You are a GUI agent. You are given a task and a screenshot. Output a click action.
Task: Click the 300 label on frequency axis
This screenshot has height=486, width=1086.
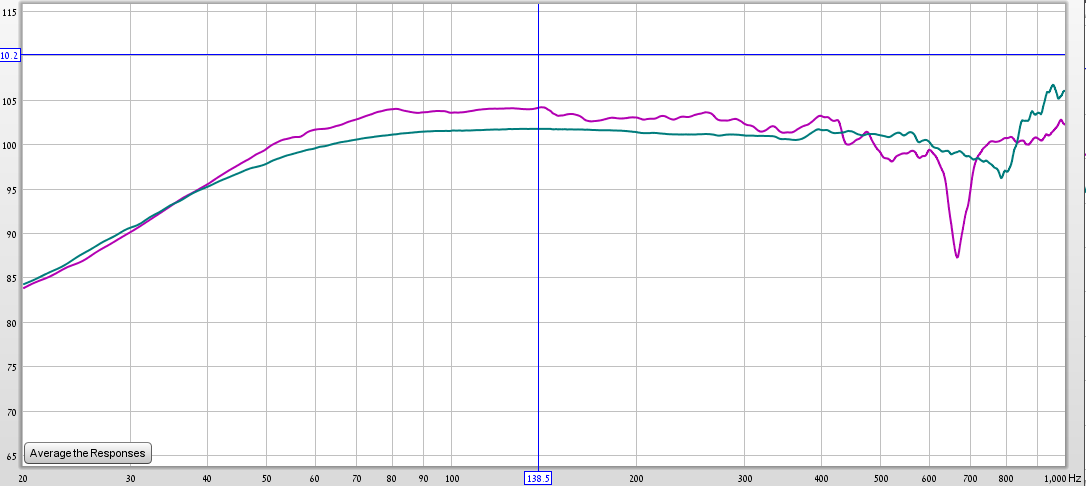point(745,478)
